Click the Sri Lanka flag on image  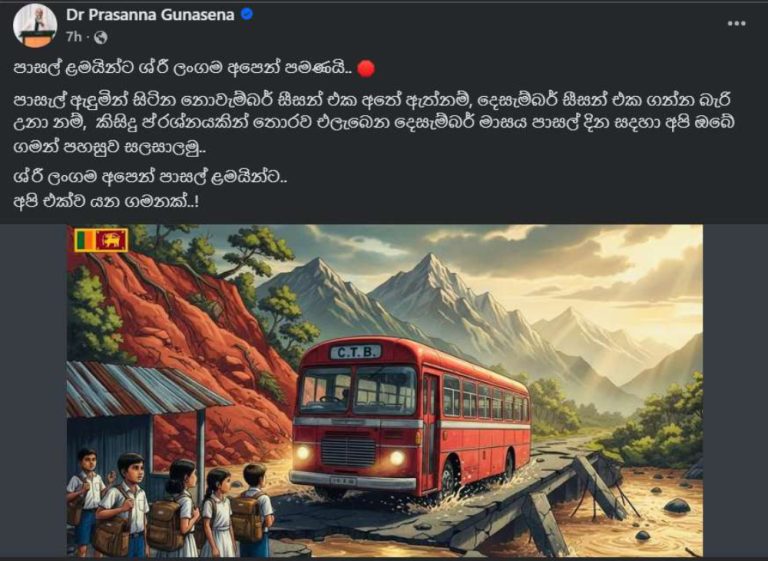(101, 240)
